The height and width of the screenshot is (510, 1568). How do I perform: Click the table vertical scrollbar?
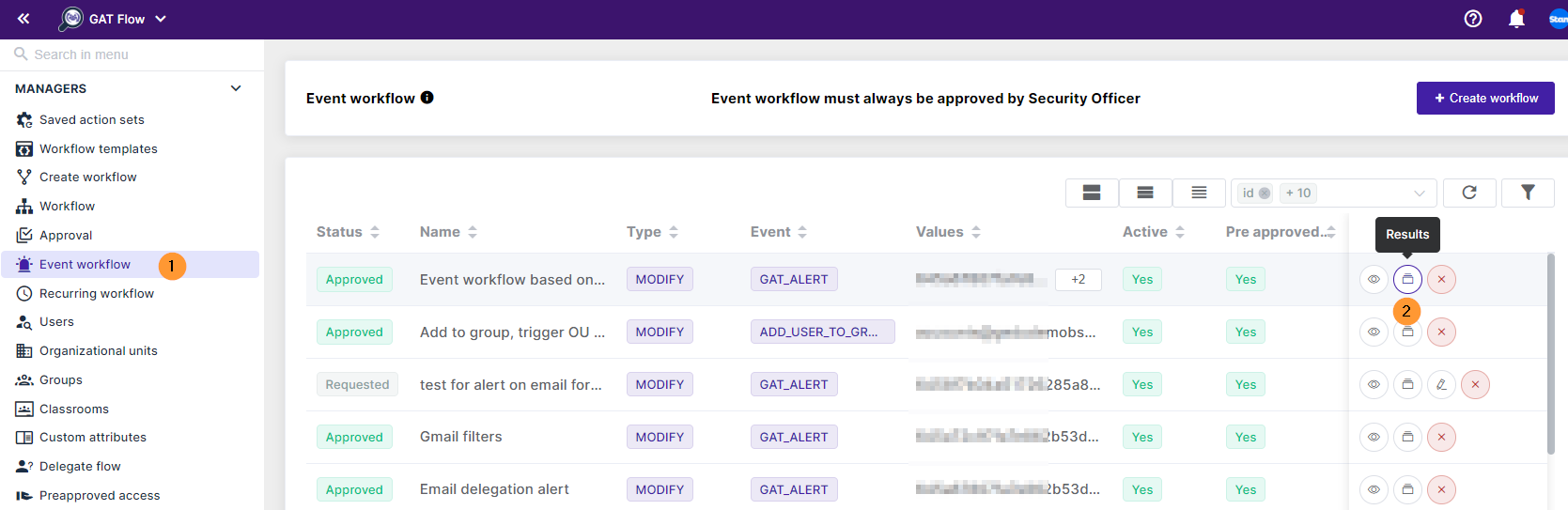coord(1551,355)
